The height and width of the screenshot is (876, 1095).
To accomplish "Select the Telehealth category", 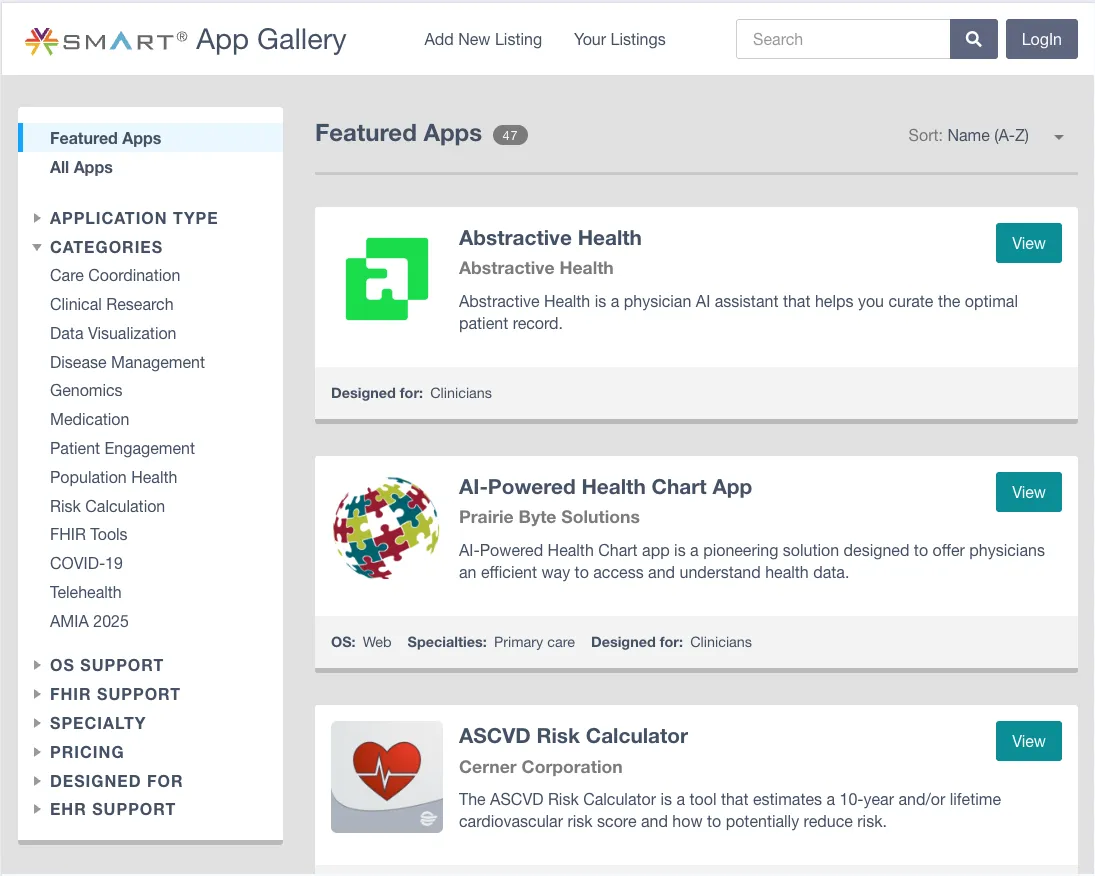I will [85, 592].
